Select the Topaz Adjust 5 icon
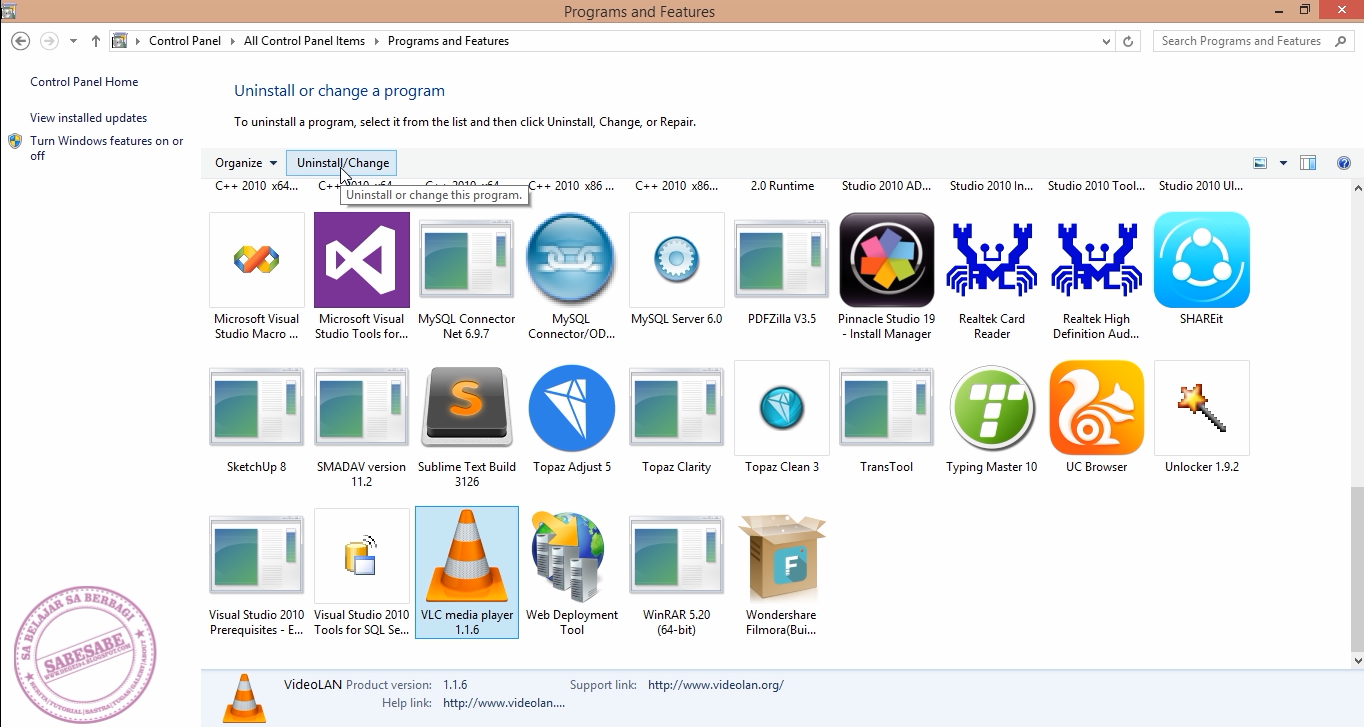The image size is (1364, 727). tap(572, 408)
